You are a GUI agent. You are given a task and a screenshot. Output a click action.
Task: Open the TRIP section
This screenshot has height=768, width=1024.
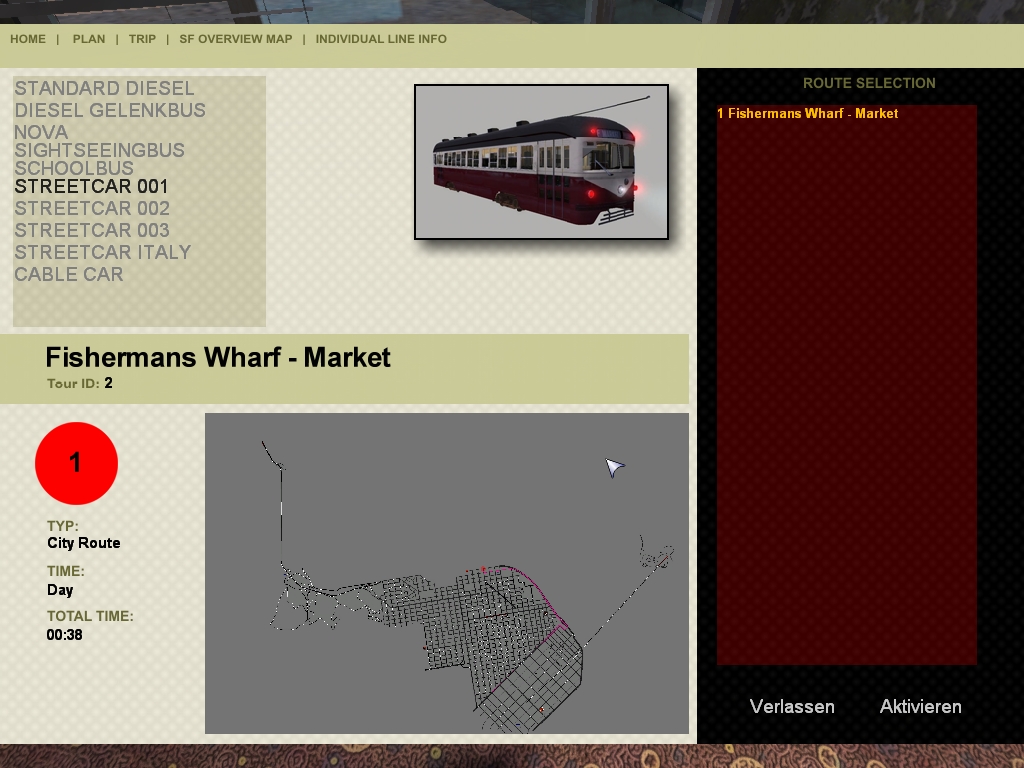(142, 39)
